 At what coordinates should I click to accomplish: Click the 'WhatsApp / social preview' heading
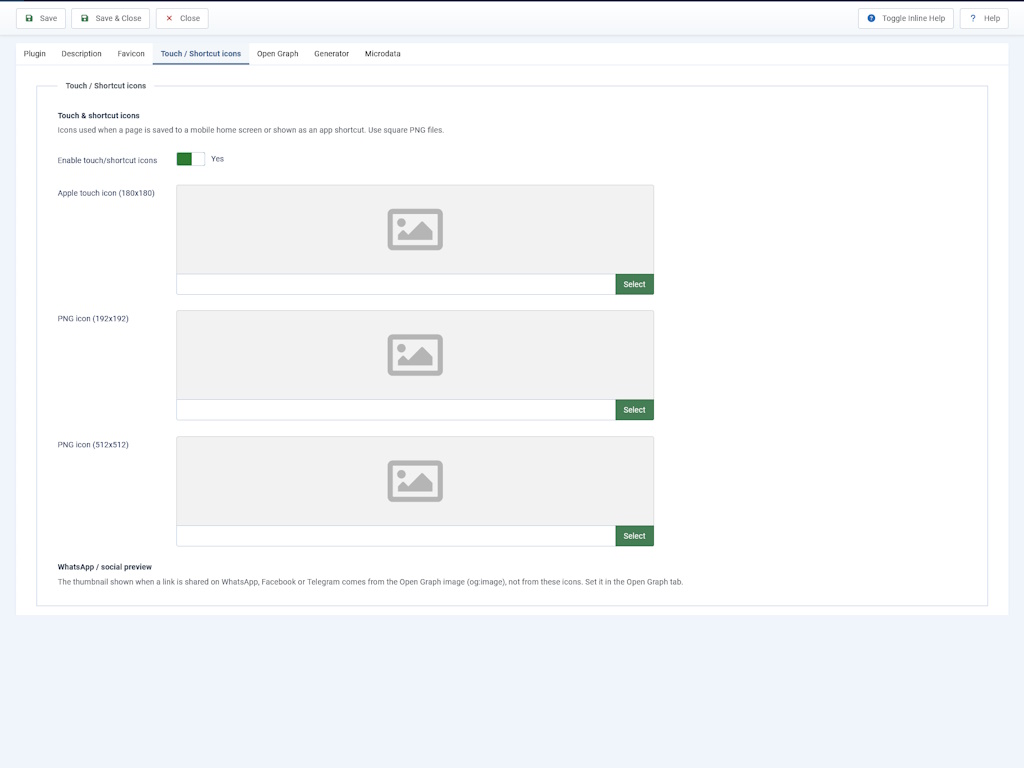pos(104,567)
